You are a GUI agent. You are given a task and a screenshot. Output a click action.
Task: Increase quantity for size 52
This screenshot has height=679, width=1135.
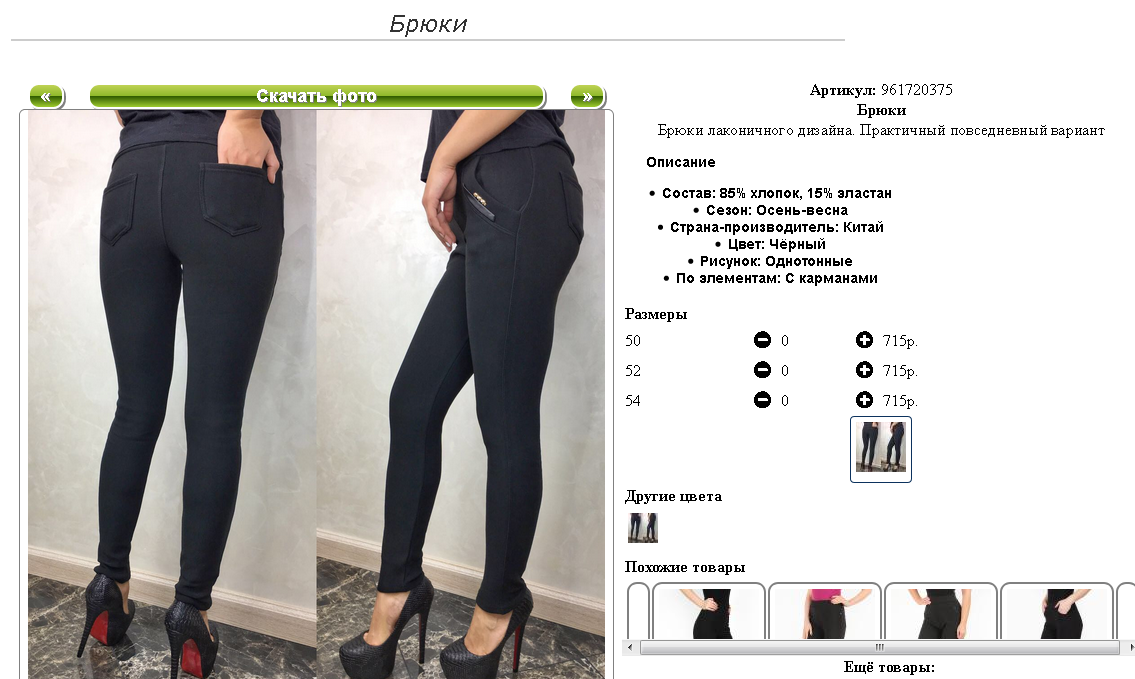pos(864,370)
